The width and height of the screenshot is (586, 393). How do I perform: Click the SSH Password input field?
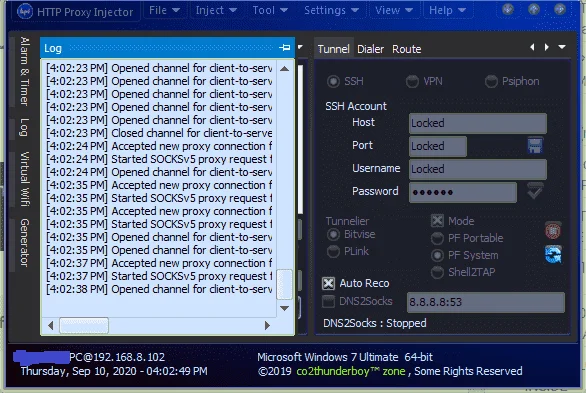tap(463, 192)
